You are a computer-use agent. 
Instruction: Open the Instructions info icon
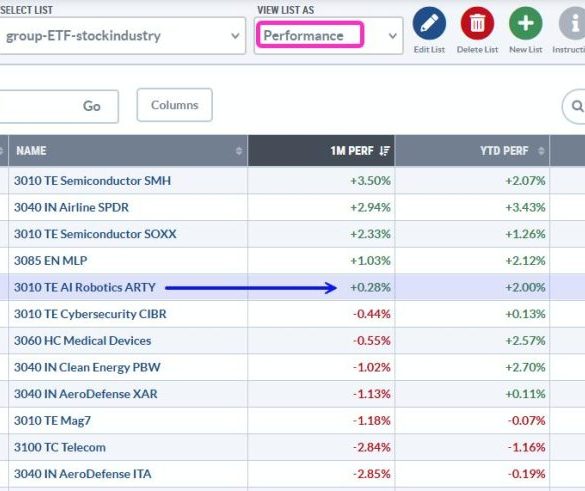(573, 24)
